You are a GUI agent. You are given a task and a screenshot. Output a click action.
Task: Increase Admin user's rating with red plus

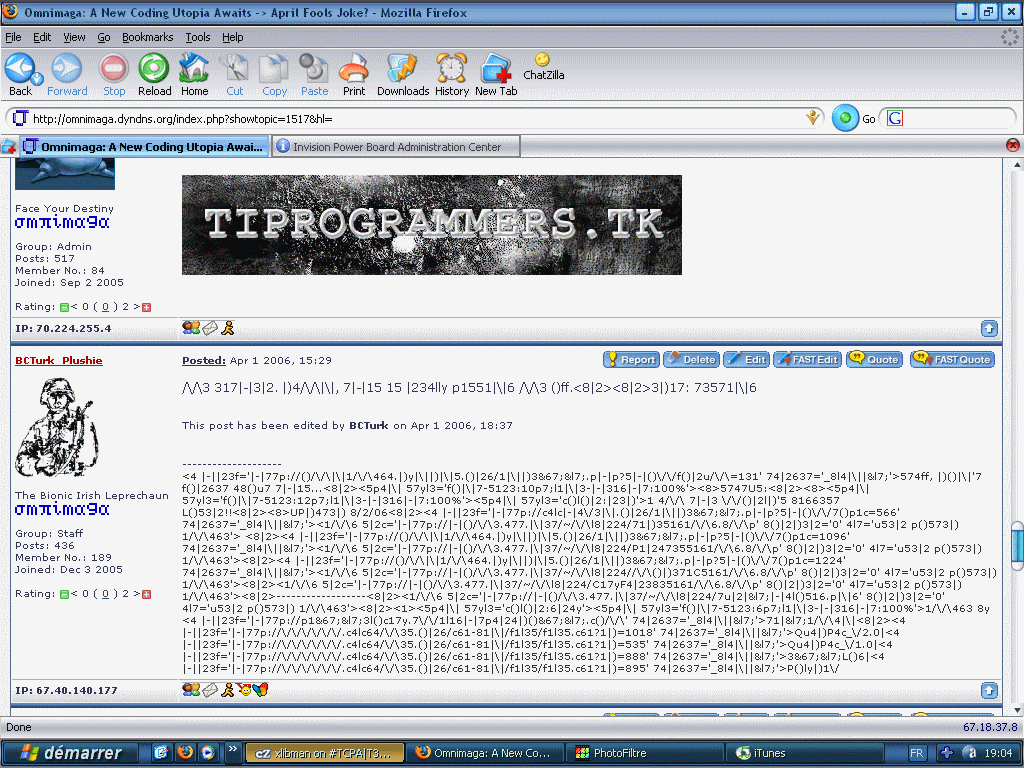pos(147,308)
